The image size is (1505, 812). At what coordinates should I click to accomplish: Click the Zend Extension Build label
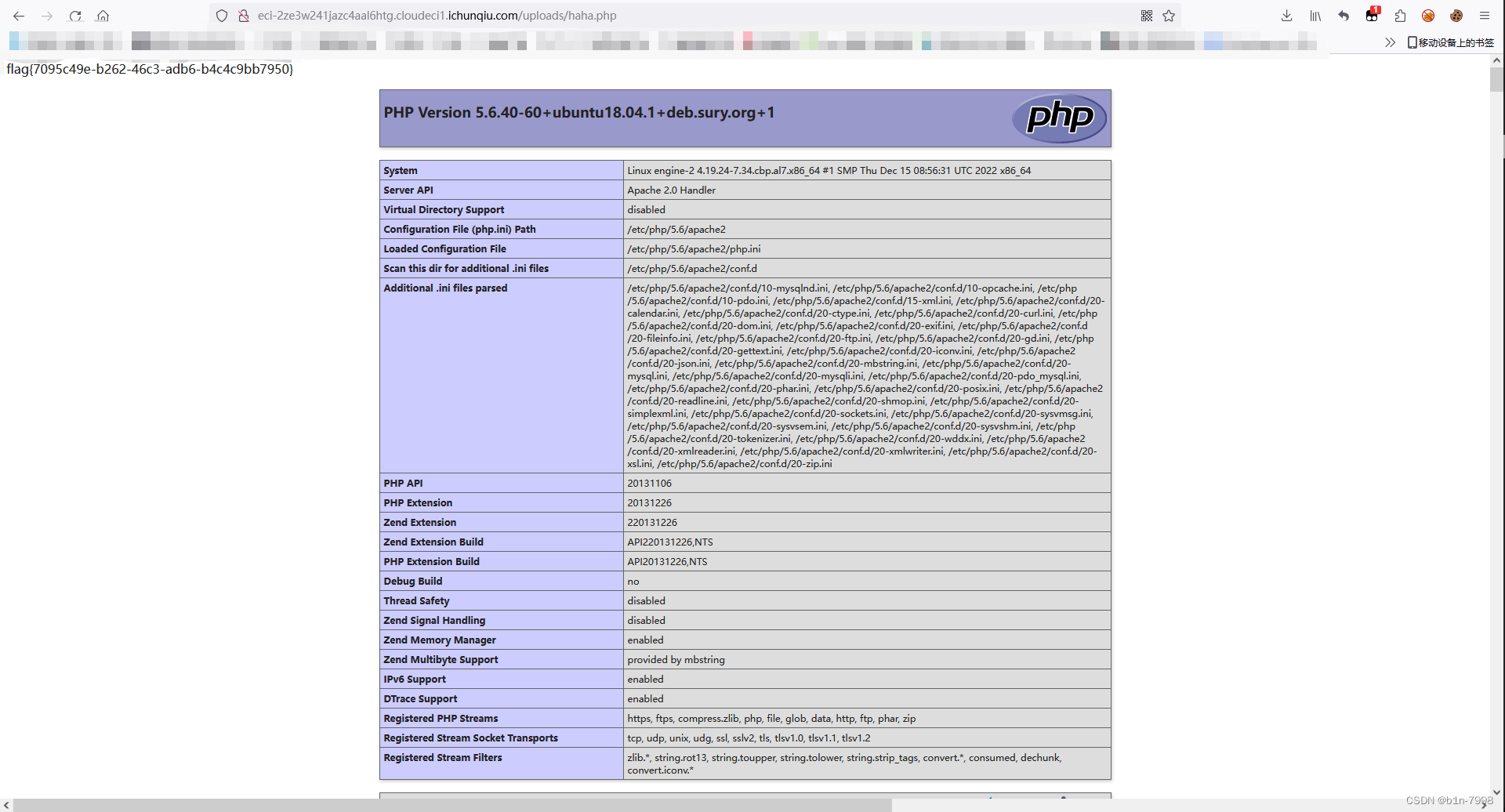[433, 542]
